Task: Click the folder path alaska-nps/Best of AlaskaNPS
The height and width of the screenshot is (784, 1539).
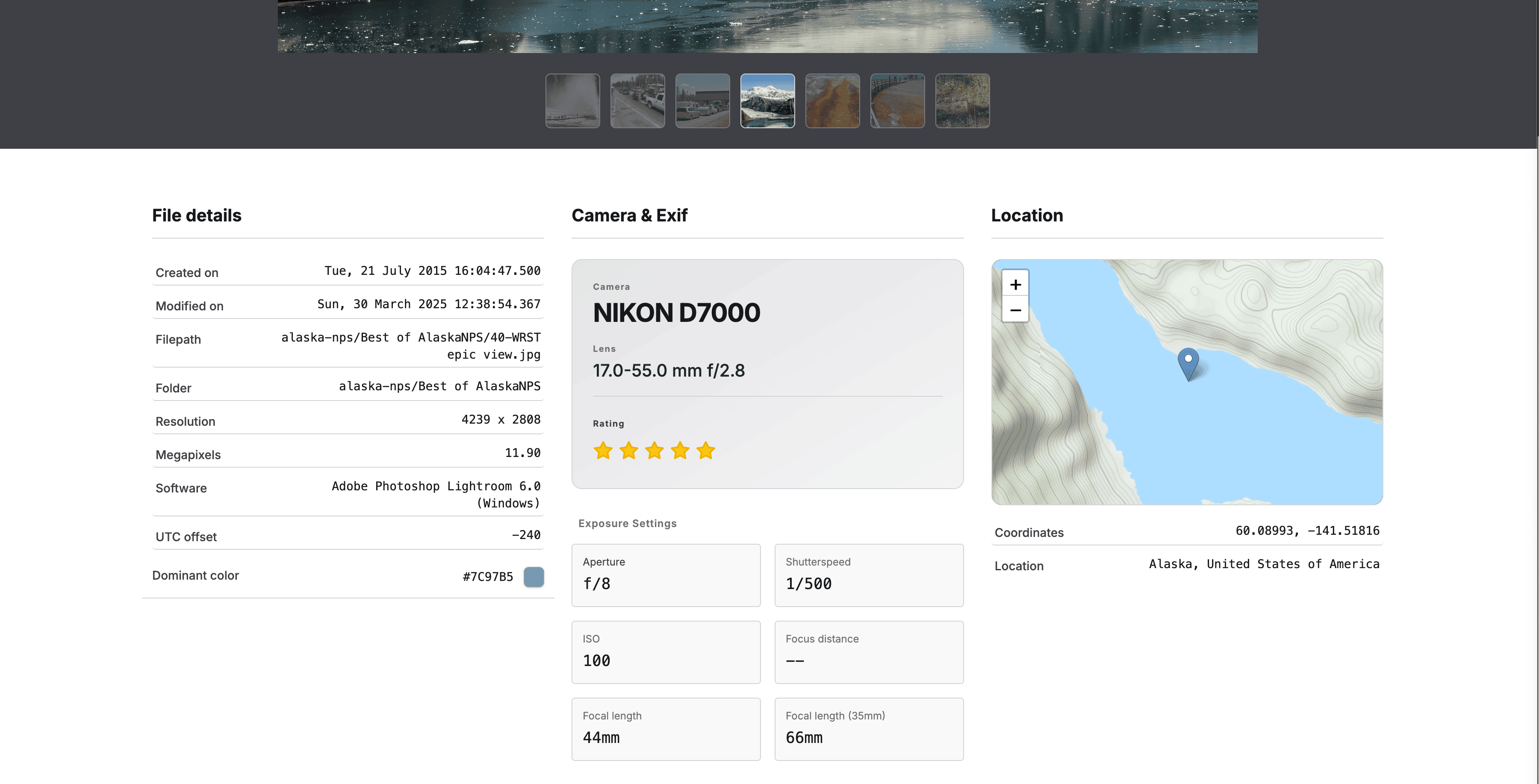Action: (x=439, y=386)
